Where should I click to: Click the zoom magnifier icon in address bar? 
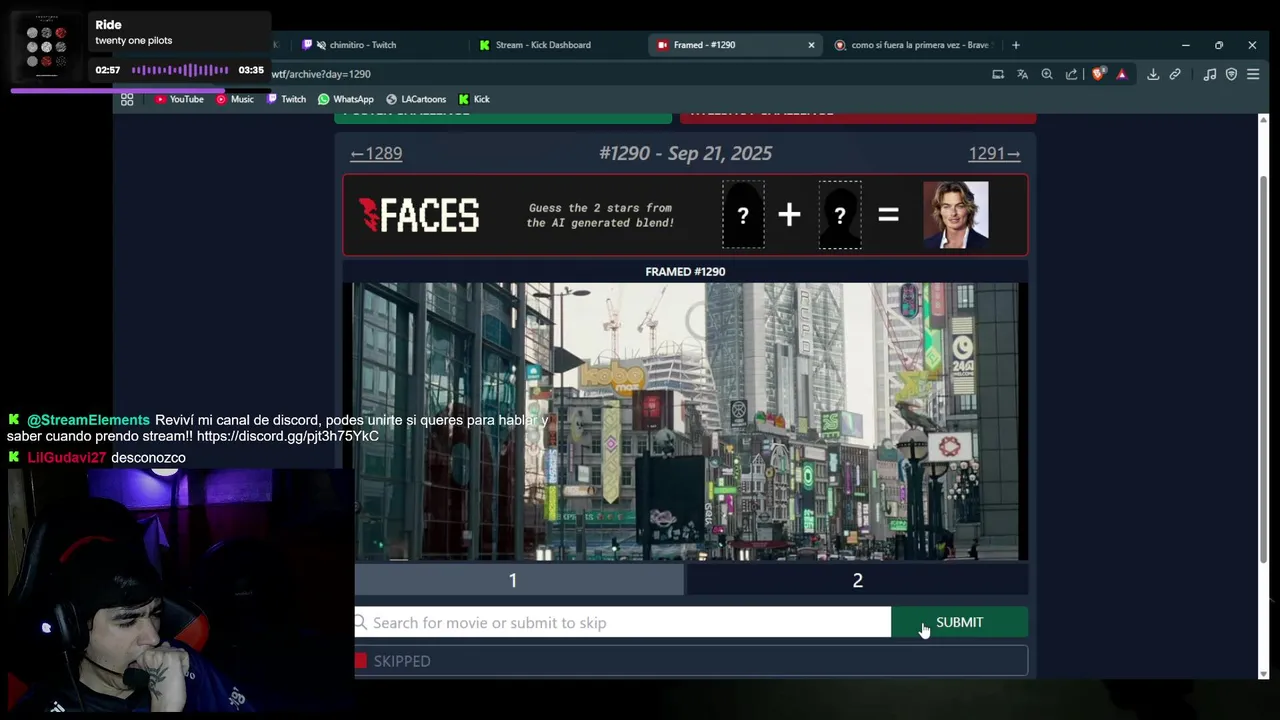click(1047, 74)
